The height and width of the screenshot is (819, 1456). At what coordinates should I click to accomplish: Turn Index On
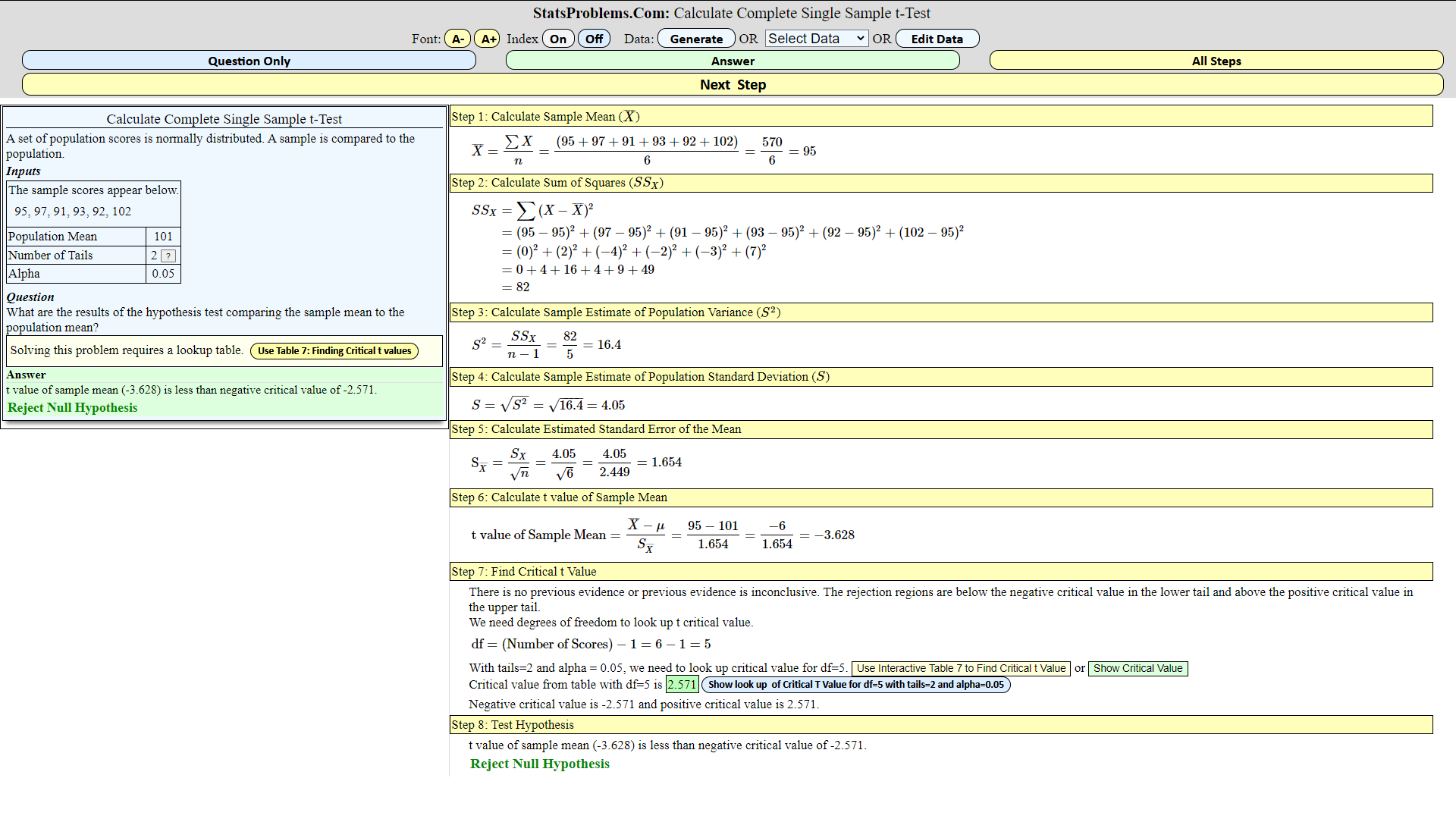(558, 39)
